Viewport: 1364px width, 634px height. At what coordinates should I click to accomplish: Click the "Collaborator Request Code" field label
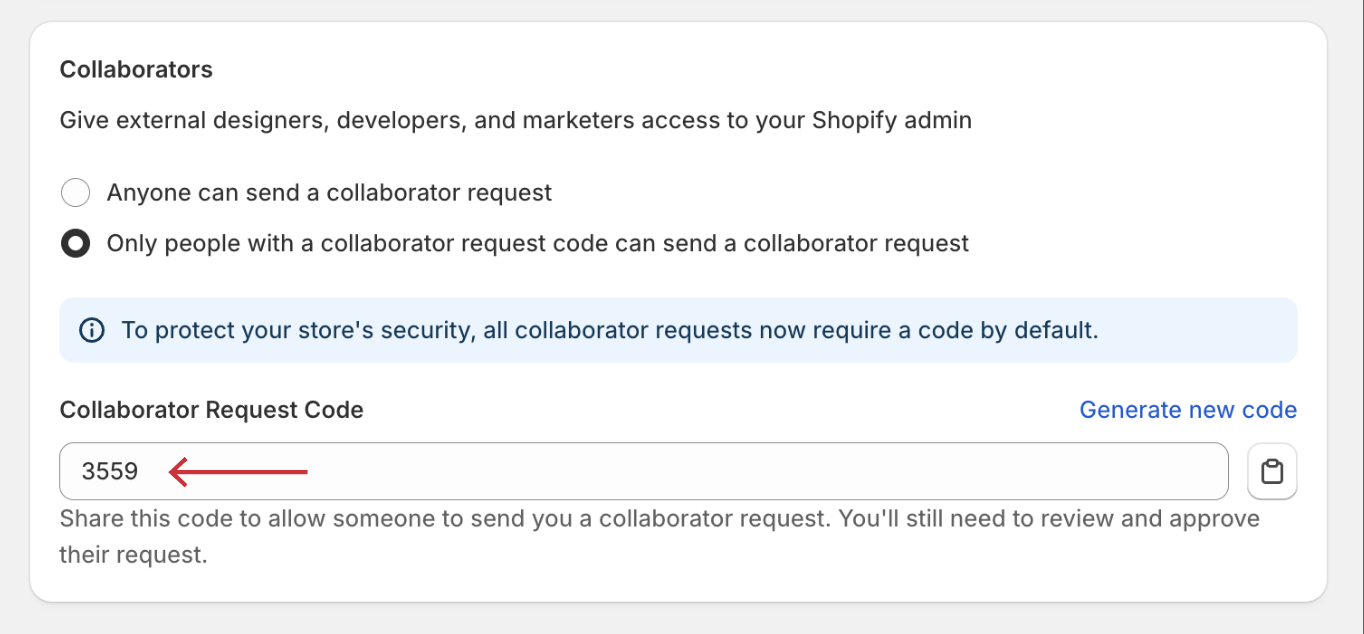pyautogui.click(x=212, y=410)
